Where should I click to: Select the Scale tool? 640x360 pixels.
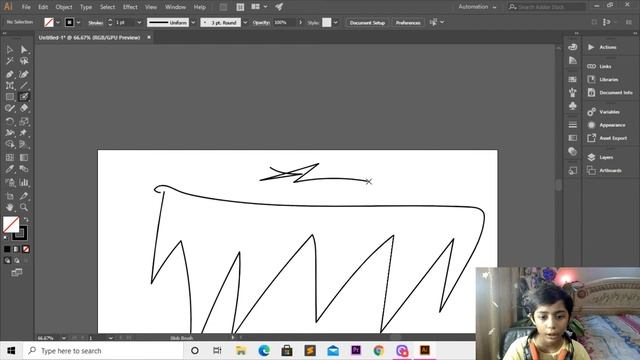point(24,121)
